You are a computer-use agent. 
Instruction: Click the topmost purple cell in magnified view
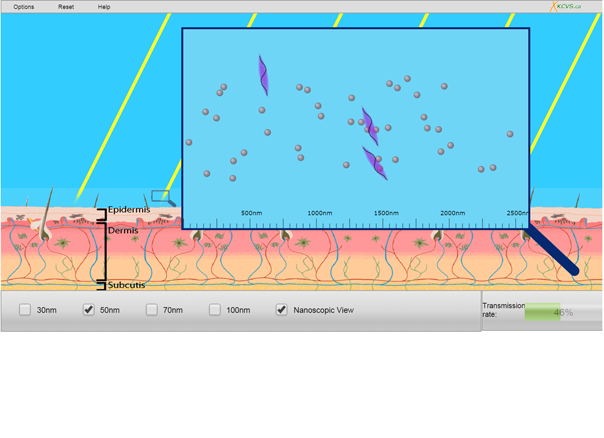tap(264, 75)
